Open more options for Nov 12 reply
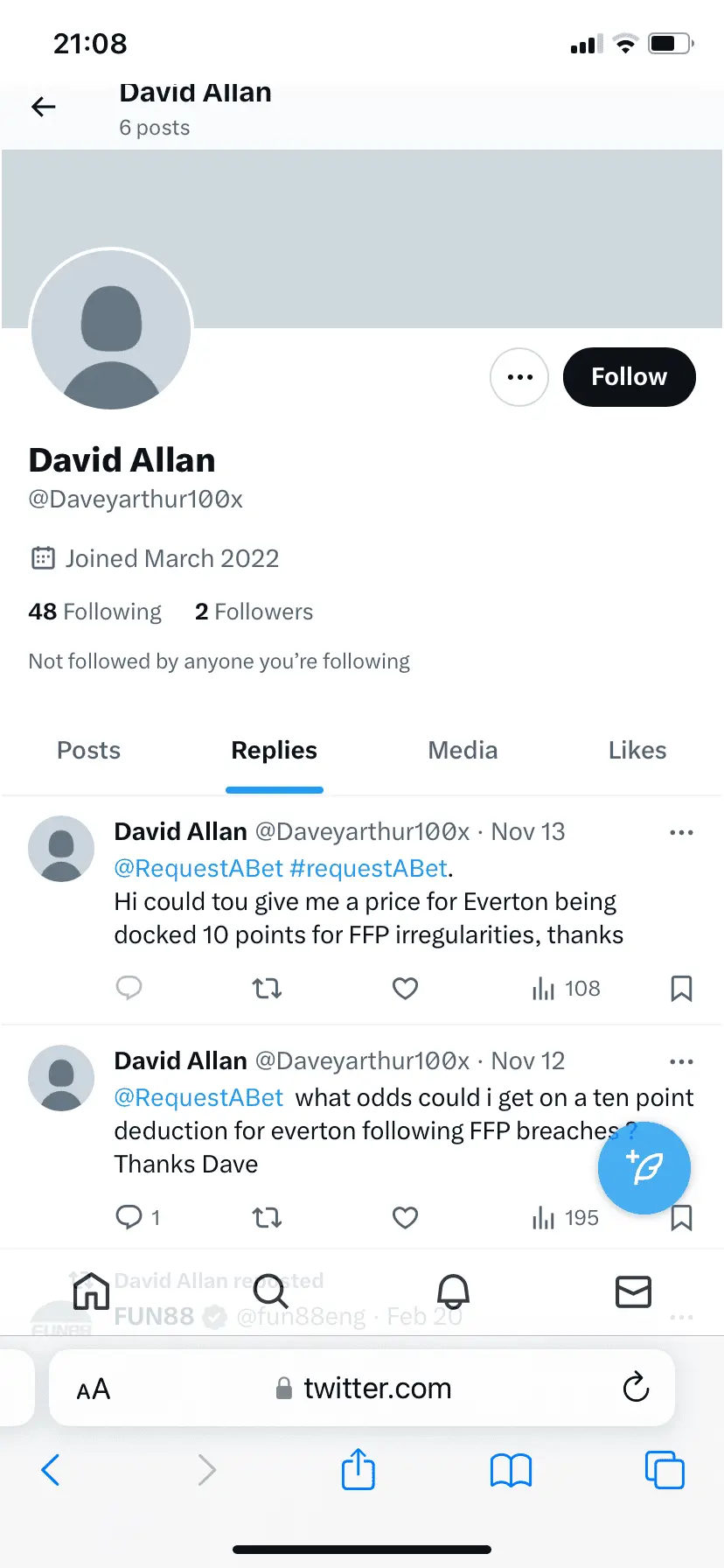The height and width of the screenshot is (1568, 724). 681,1061
